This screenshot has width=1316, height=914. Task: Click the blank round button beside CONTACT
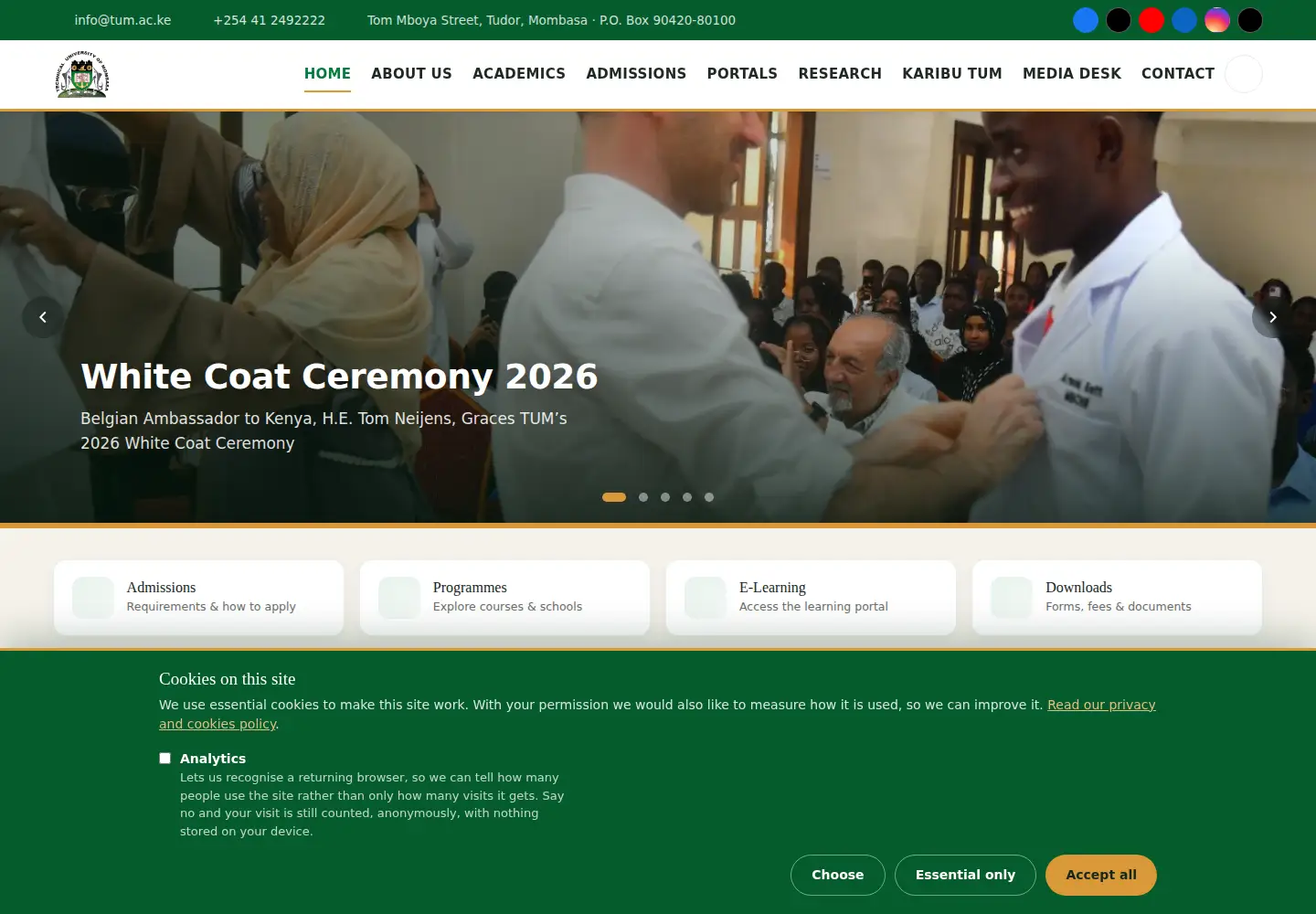(x=1244, y=74)
